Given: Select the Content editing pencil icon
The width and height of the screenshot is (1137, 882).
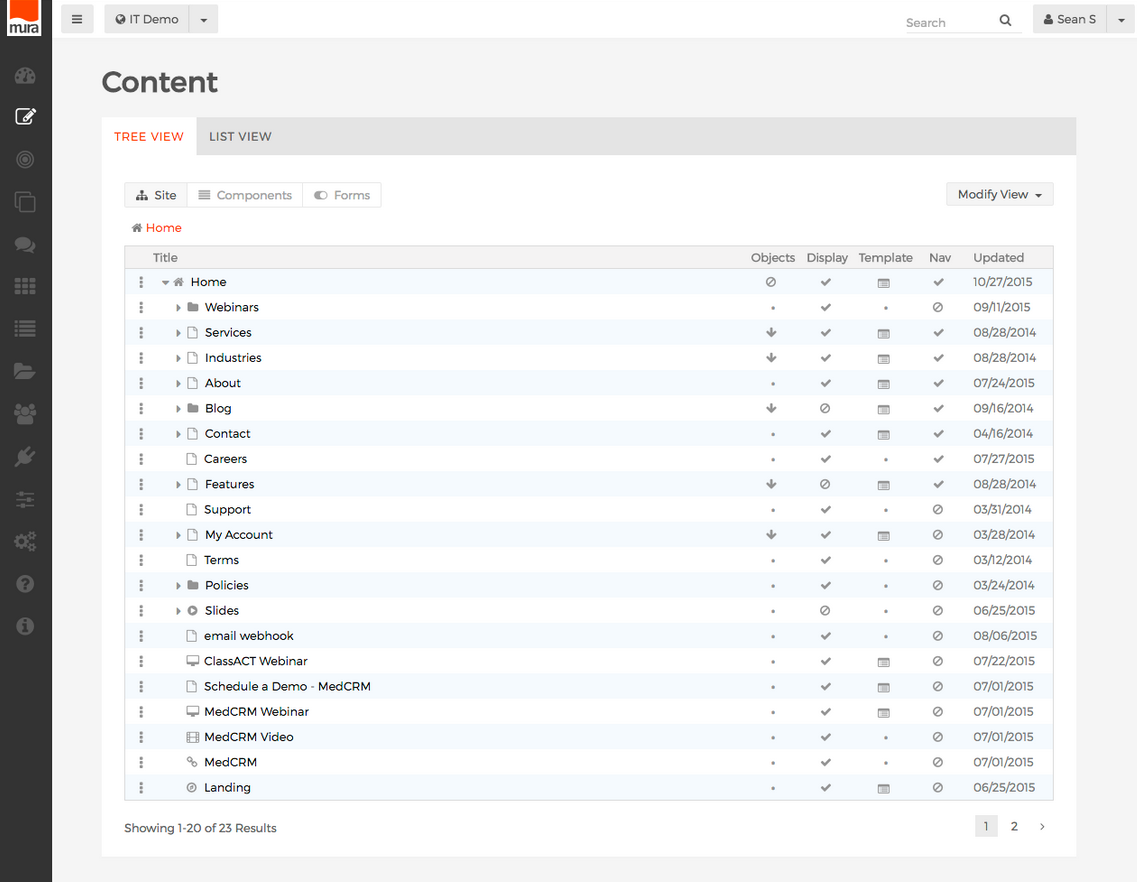Looking at the screenshot, I should (25, 117).
